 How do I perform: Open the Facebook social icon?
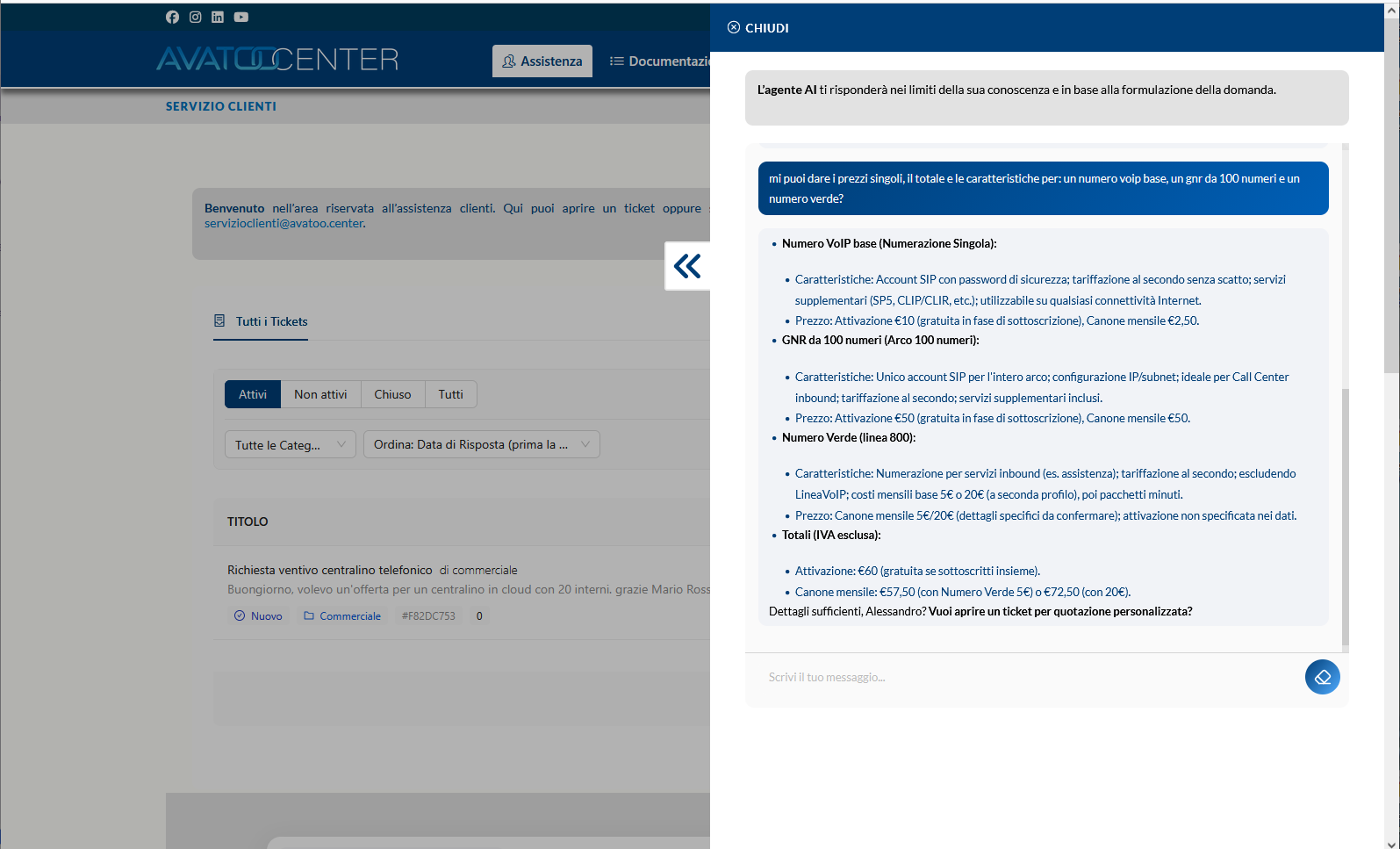pyautogui.click(x=172, y=17)
